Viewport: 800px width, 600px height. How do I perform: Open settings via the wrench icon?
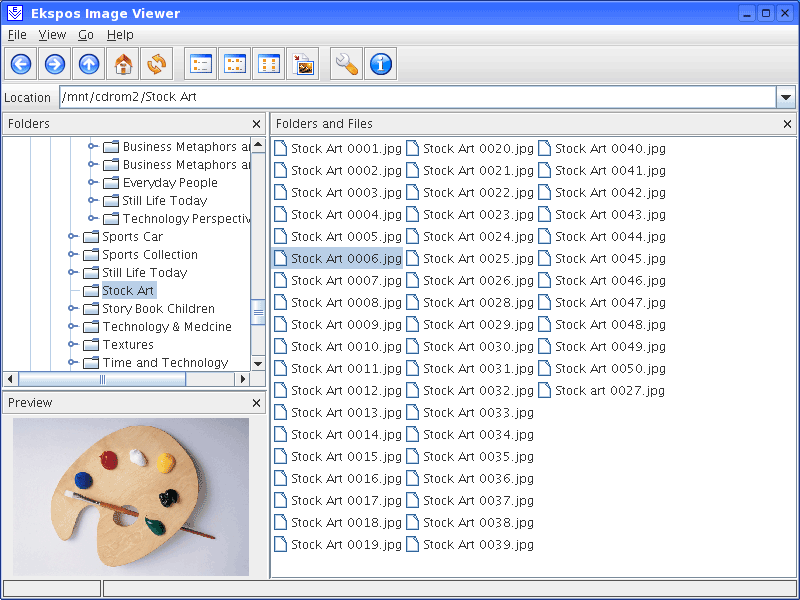[347, 65]
